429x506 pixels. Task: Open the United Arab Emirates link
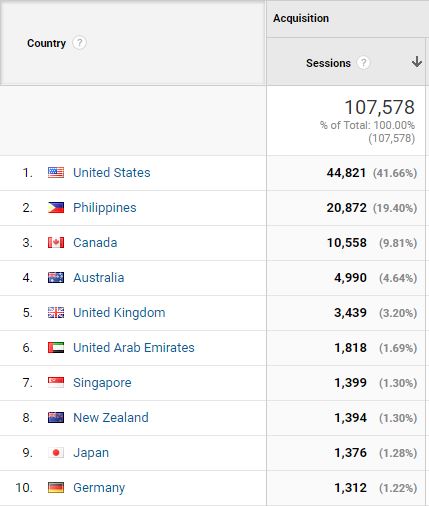(134, 348)
